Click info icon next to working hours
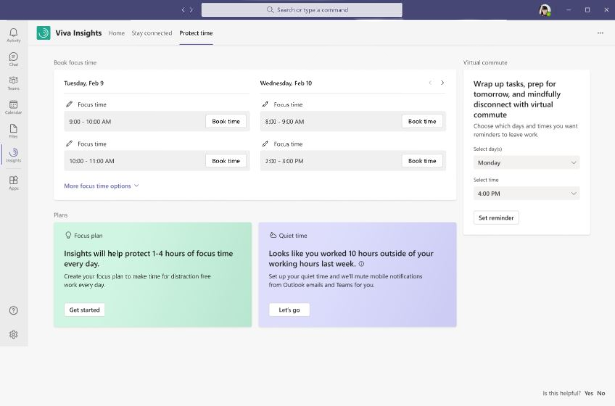Viewport: 615px width, 406px height. tap(361, 264)
